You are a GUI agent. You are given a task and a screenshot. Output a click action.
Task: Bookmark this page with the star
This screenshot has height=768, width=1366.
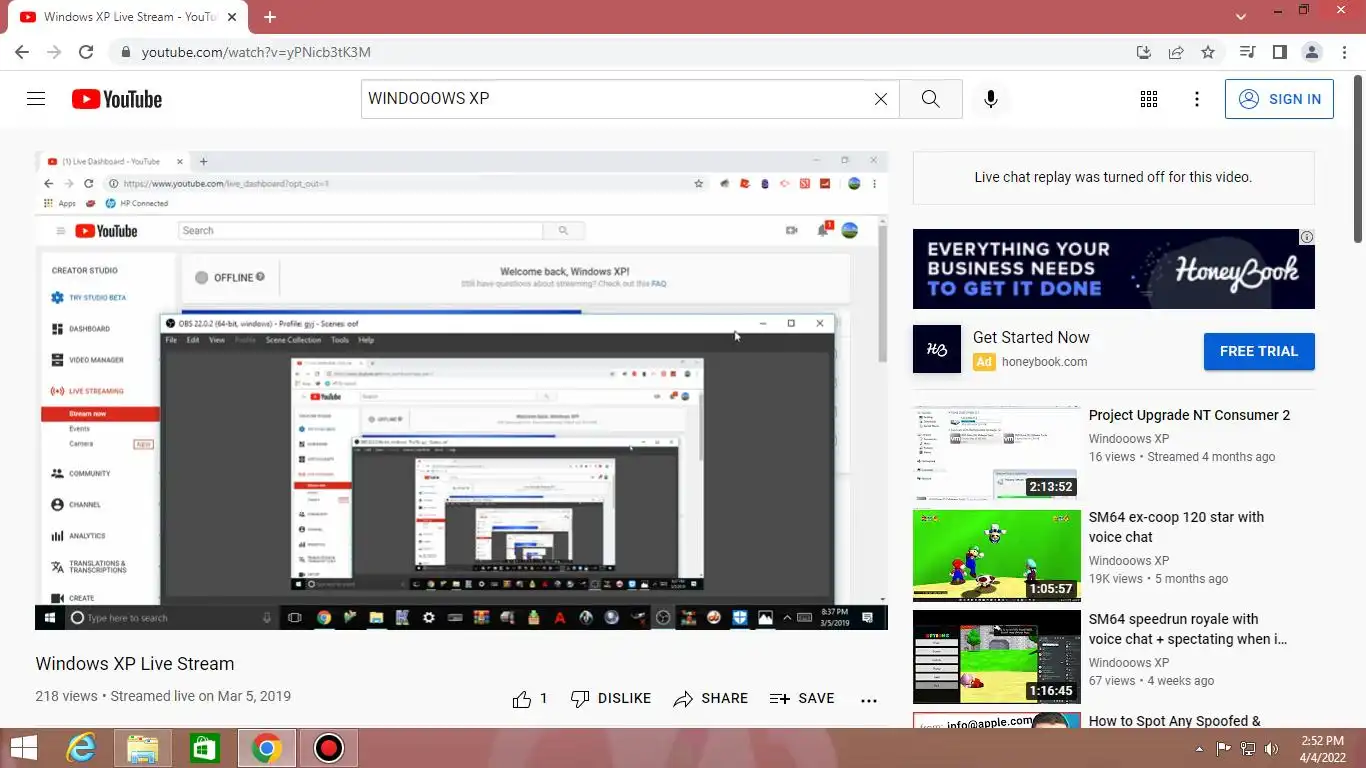pos(1208,52)
